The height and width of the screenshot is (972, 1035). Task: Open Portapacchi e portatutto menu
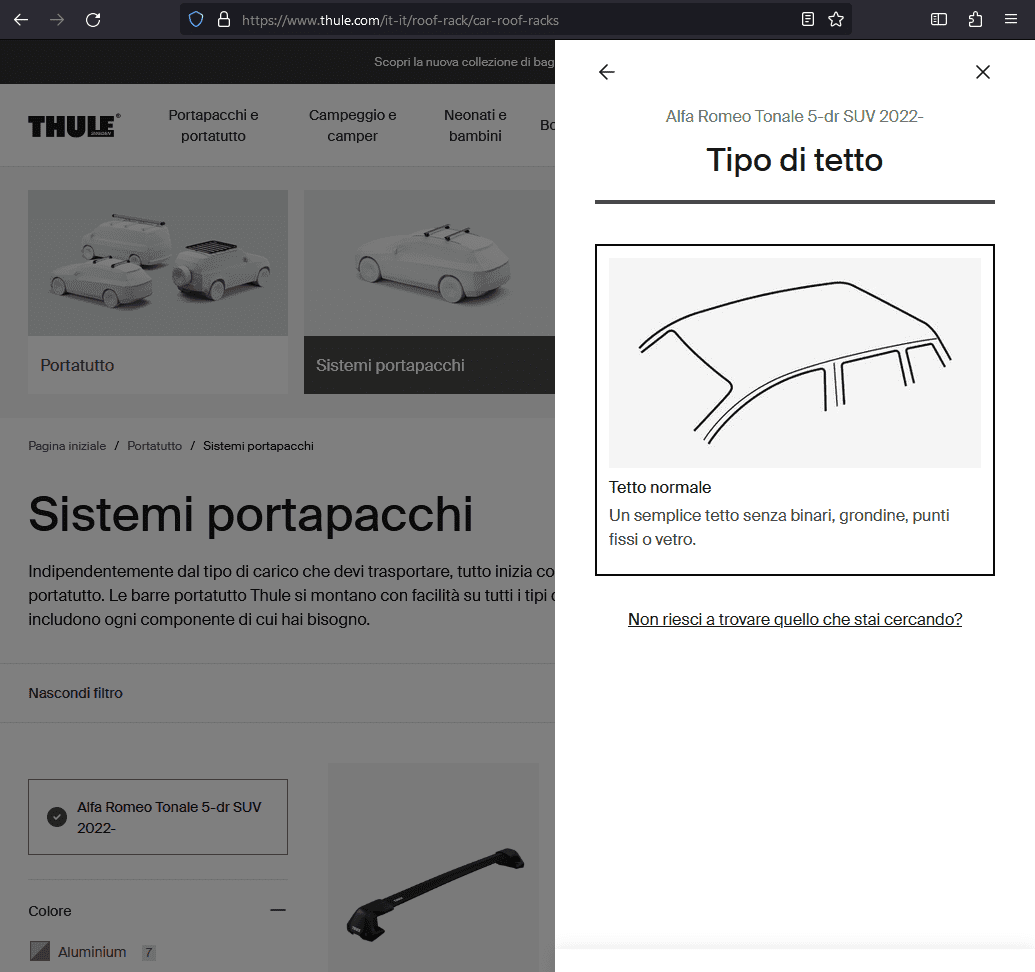[x=213, y=125]
